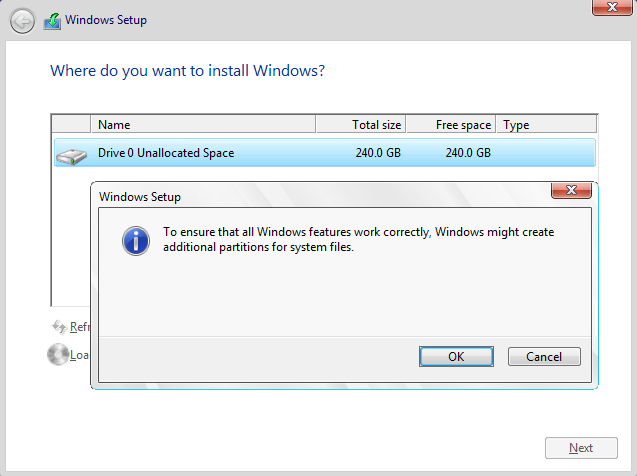The width and height of the screenshot is (637, 476).
Task: Confirm partition creation with OK
Action: 456,357
